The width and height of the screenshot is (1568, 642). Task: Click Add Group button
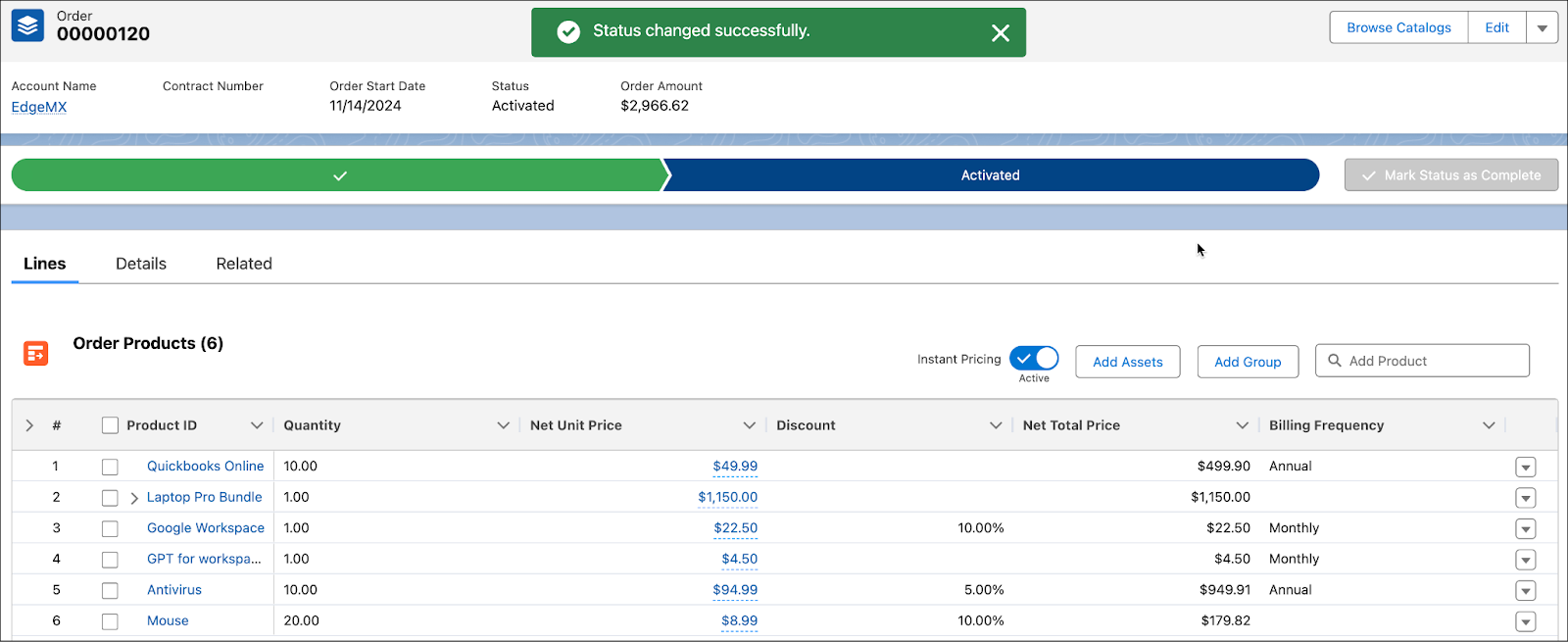tap(1248, 362)
